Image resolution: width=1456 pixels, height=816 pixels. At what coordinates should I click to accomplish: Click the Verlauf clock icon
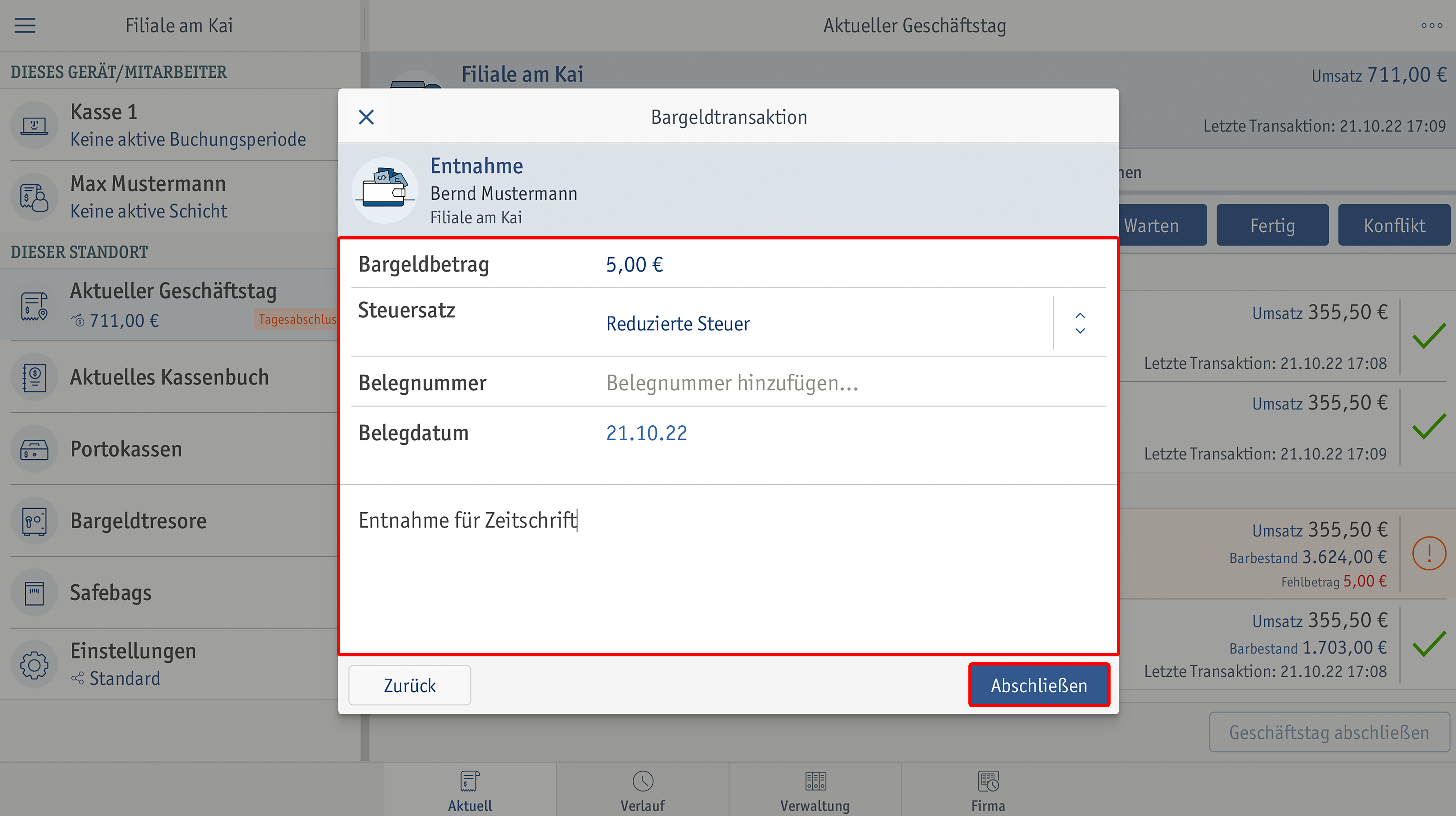[x=643, y=782]
